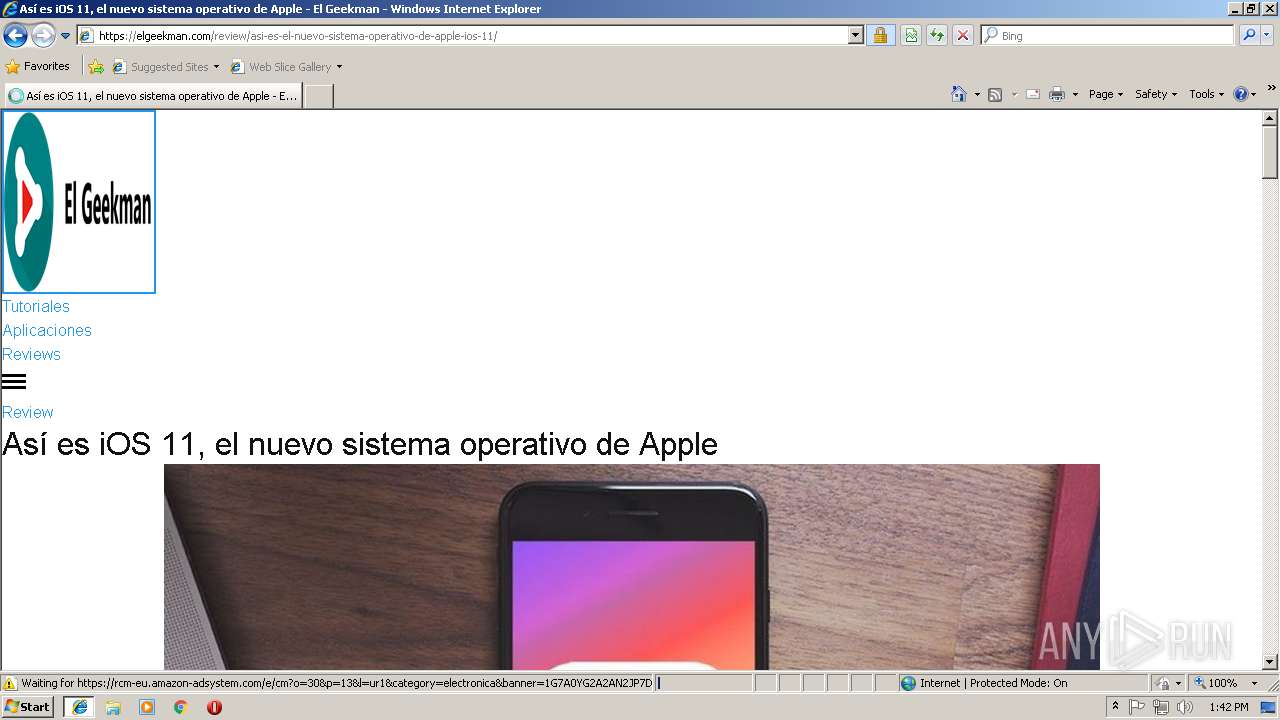Open the Reviews navigation link
1280x720 pixels.
32,354
